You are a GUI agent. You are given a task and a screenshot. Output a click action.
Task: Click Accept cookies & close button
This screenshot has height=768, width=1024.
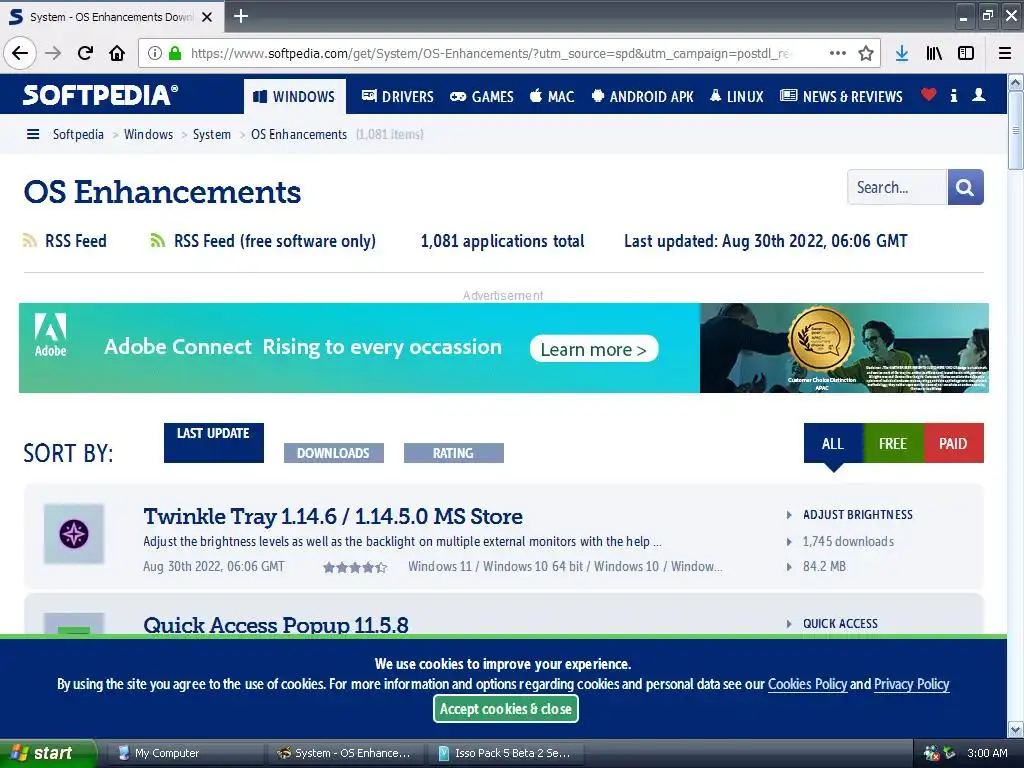[x=505, y=709]
